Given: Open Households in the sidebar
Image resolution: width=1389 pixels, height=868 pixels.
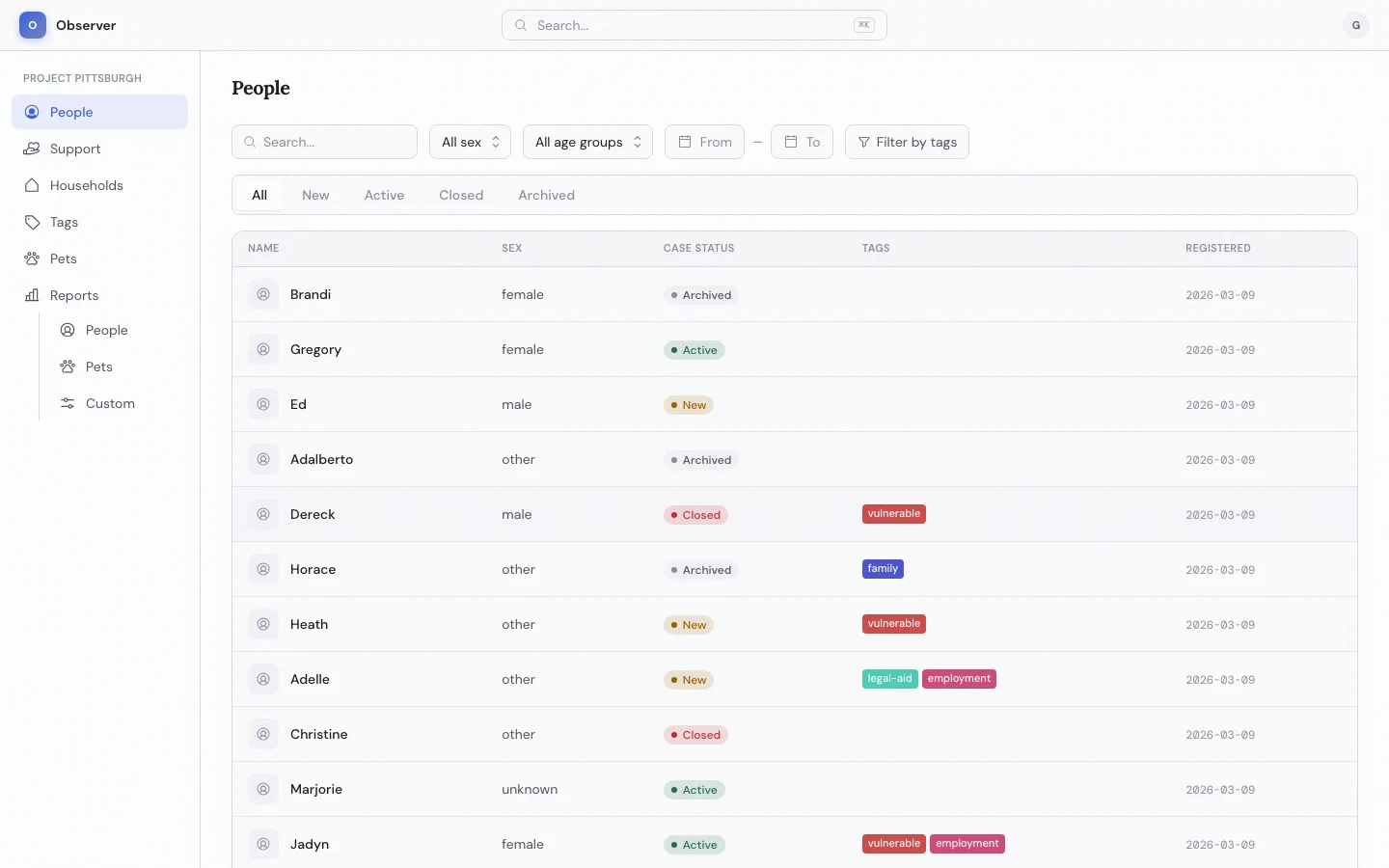Looking at the screenshot, I should pos(100,185).
